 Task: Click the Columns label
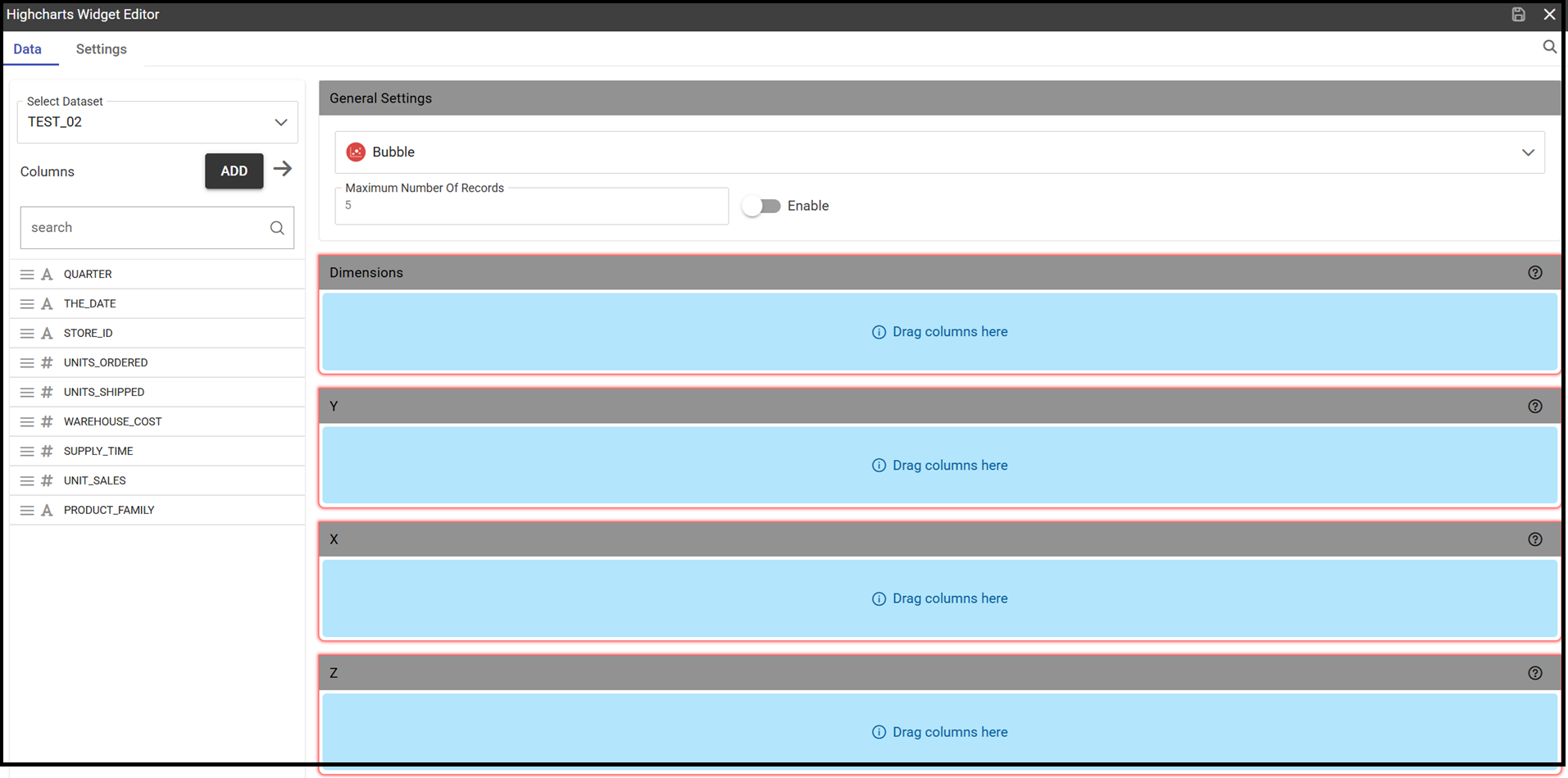(x=48, y=172)
